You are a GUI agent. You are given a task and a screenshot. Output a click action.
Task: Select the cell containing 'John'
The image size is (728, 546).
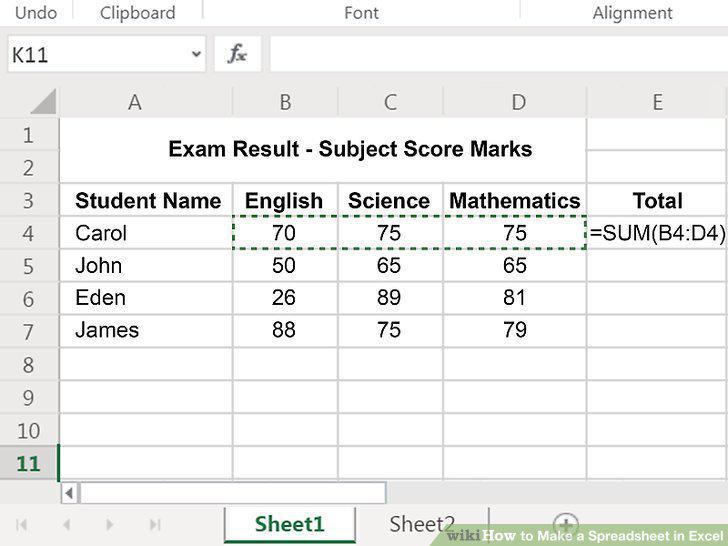point(146,266)
